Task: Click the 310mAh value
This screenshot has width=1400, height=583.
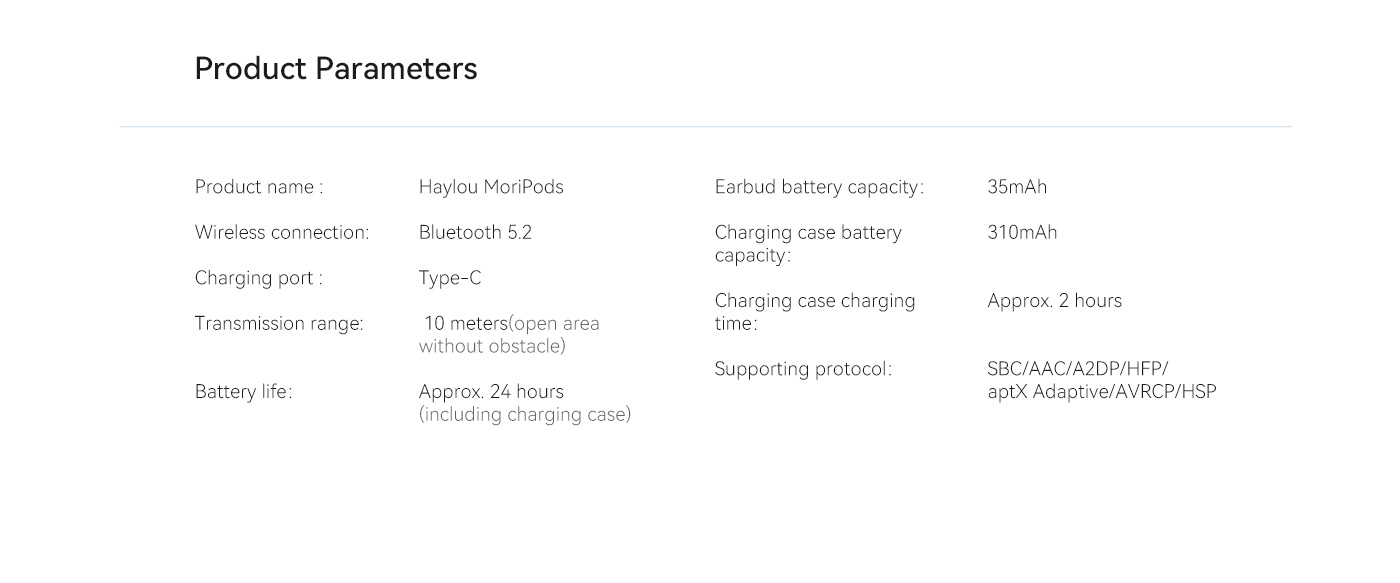Action: click(1022, 232)
